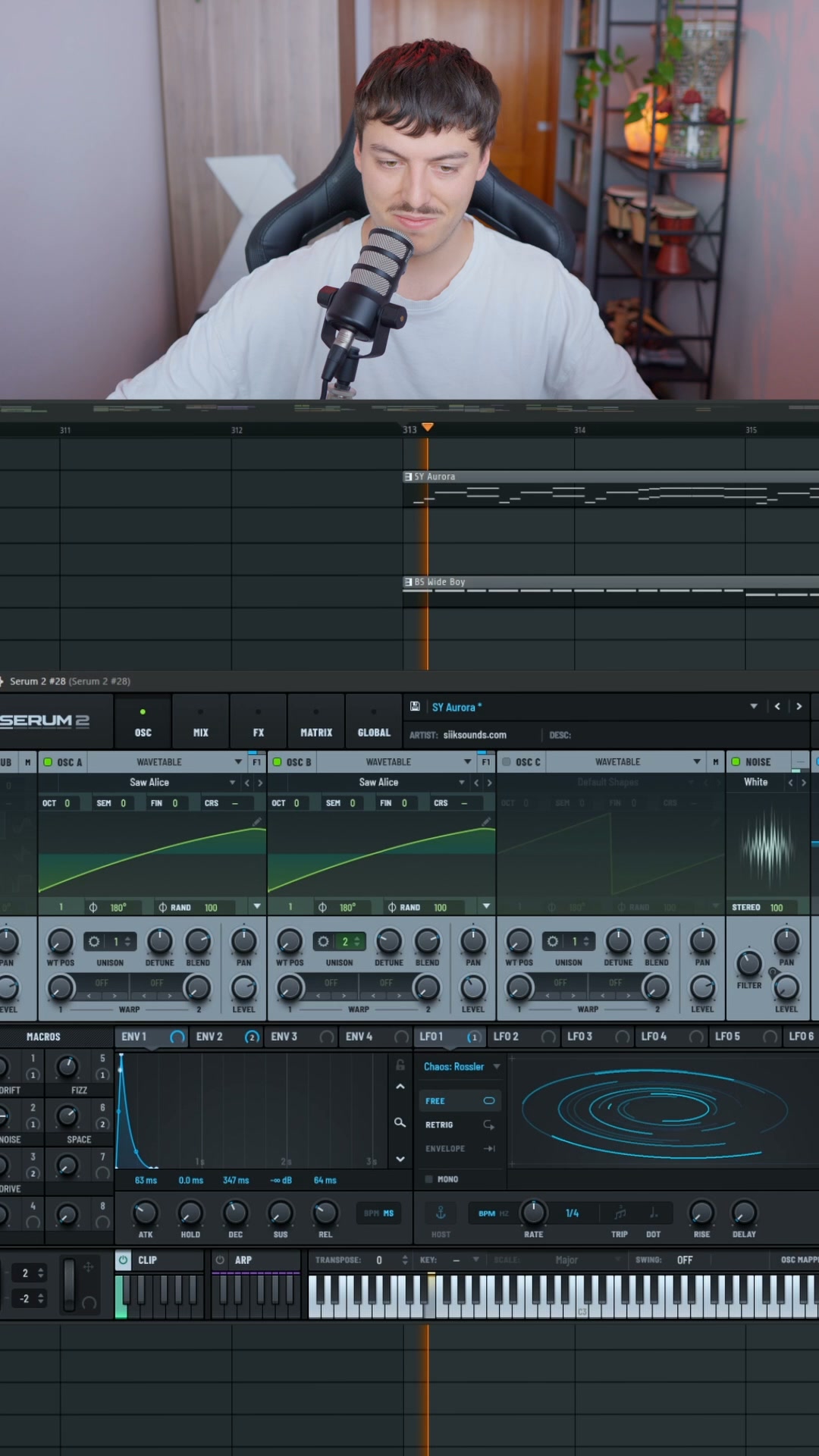Switch to the GLOBAL tab
The image size is (819, 1456).
click(x=374, y=722)
